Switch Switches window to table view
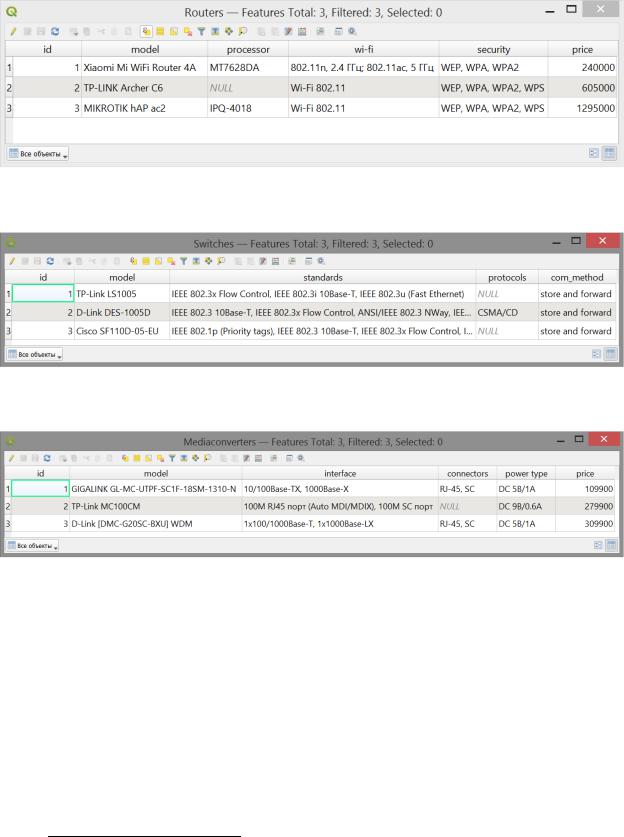624x837 pixels. point(610,354)
